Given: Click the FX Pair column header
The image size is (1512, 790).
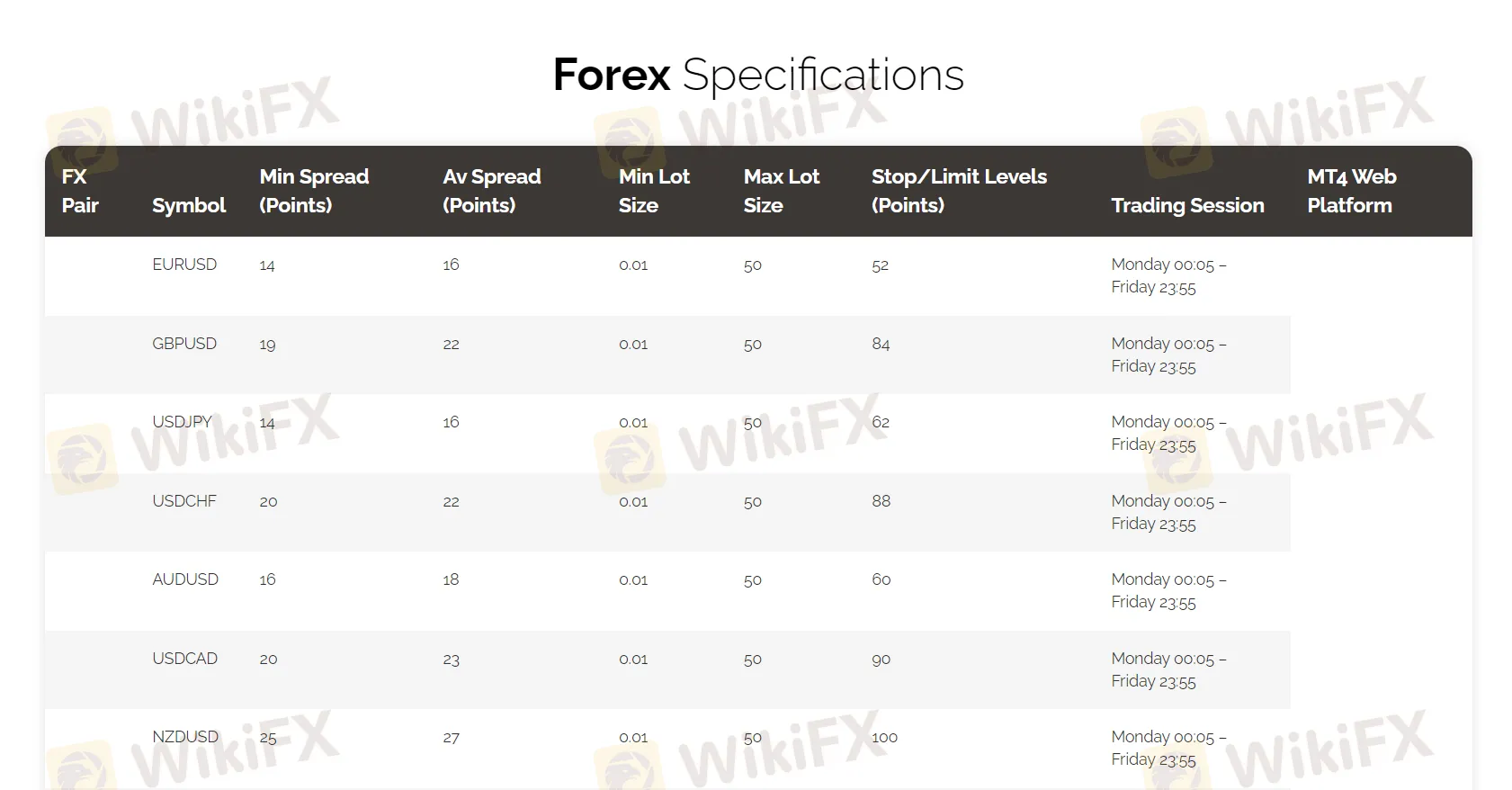Looking at the screenshot, I should coord(80,191).
